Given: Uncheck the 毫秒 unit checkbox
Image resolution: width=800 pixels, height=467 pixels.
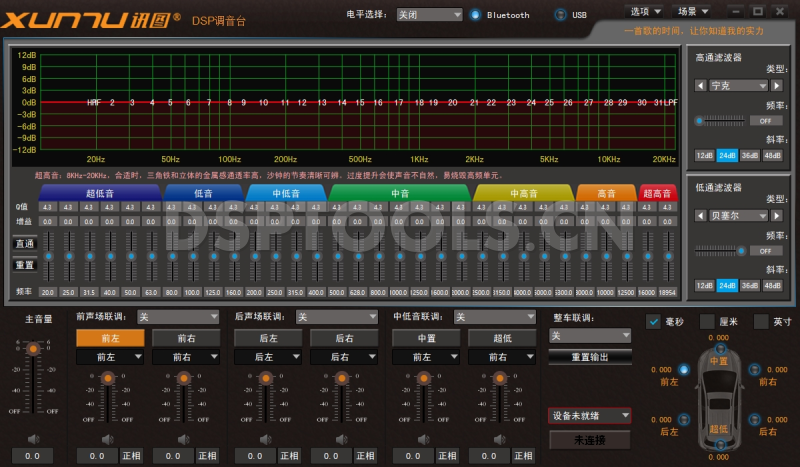Looking at the screenshot, I should click(x=654, y=321).
